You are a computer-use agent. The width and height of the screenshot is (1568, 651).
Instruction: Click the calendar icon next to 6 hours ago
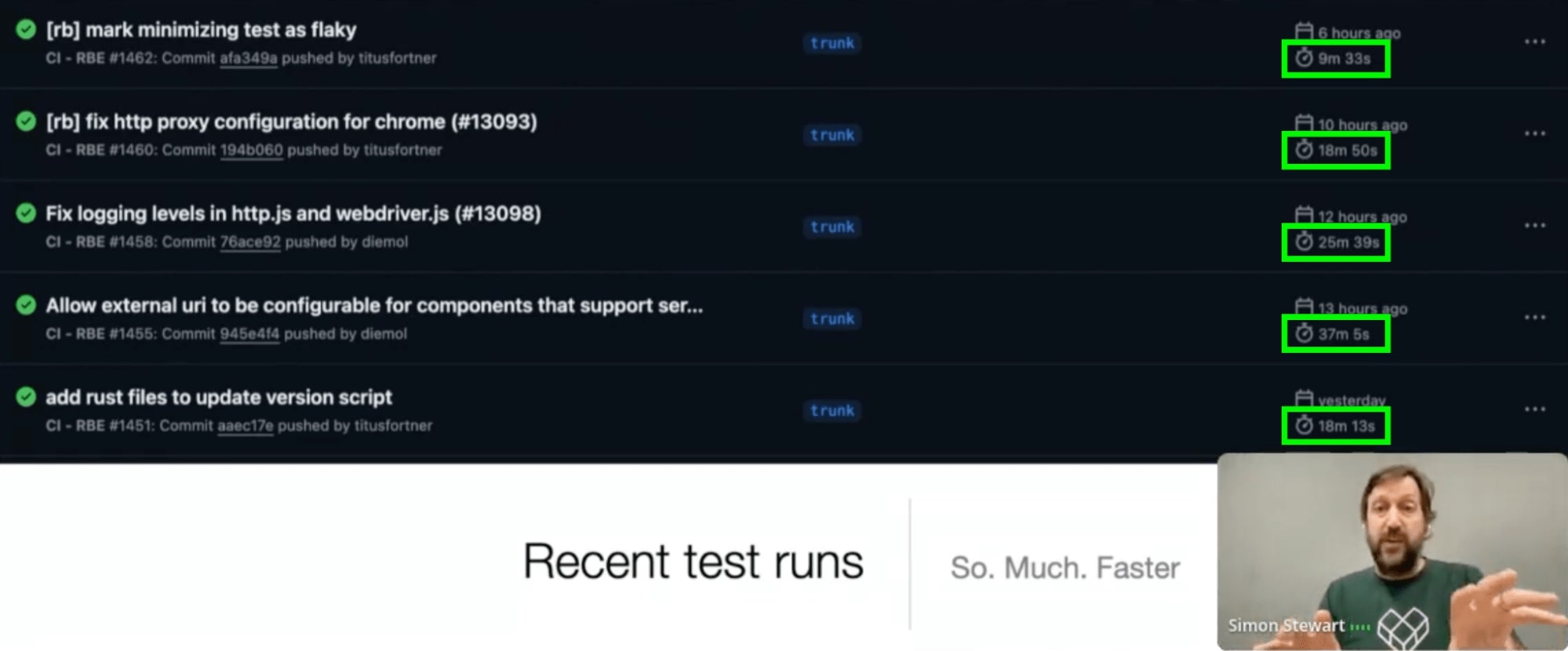[x=1304, y=33]
